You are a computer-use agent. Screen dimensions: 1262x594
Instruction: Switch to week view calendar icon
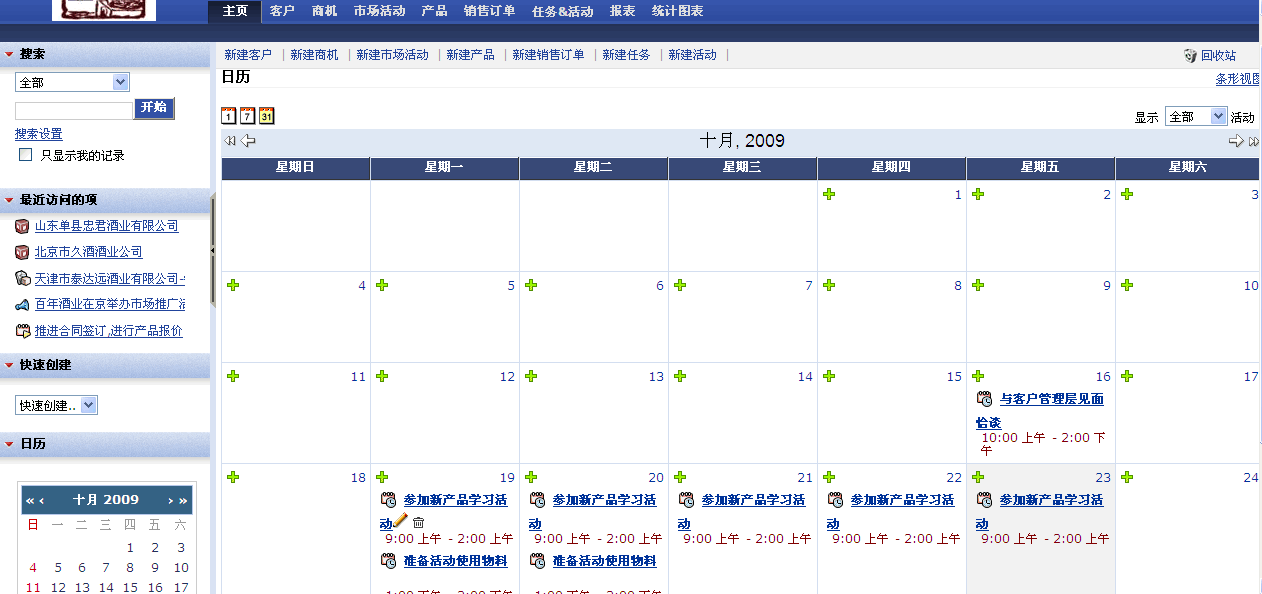tap(247, 116)
